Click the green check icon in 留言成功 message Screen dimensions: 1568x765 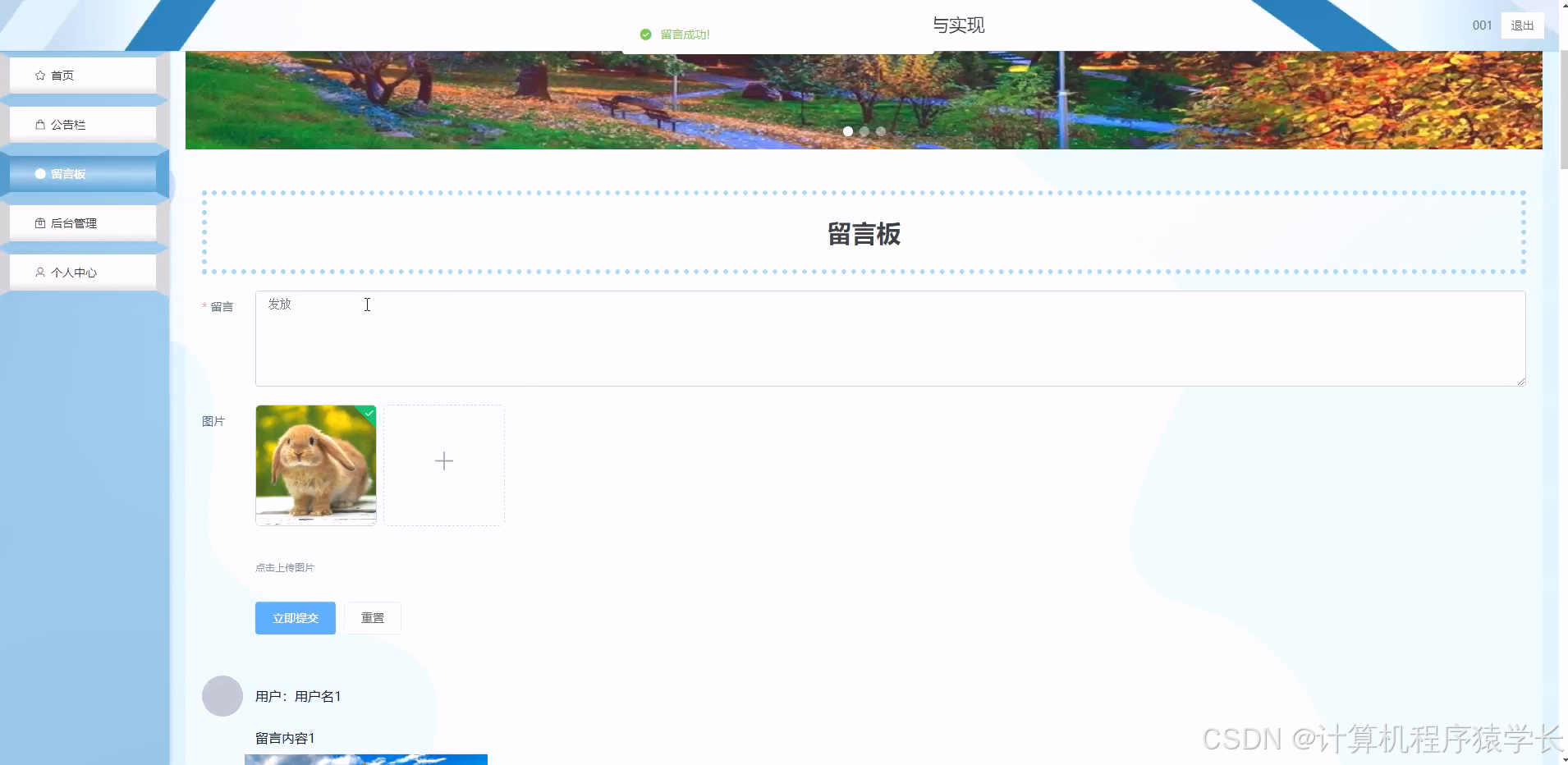pos(645,34)
